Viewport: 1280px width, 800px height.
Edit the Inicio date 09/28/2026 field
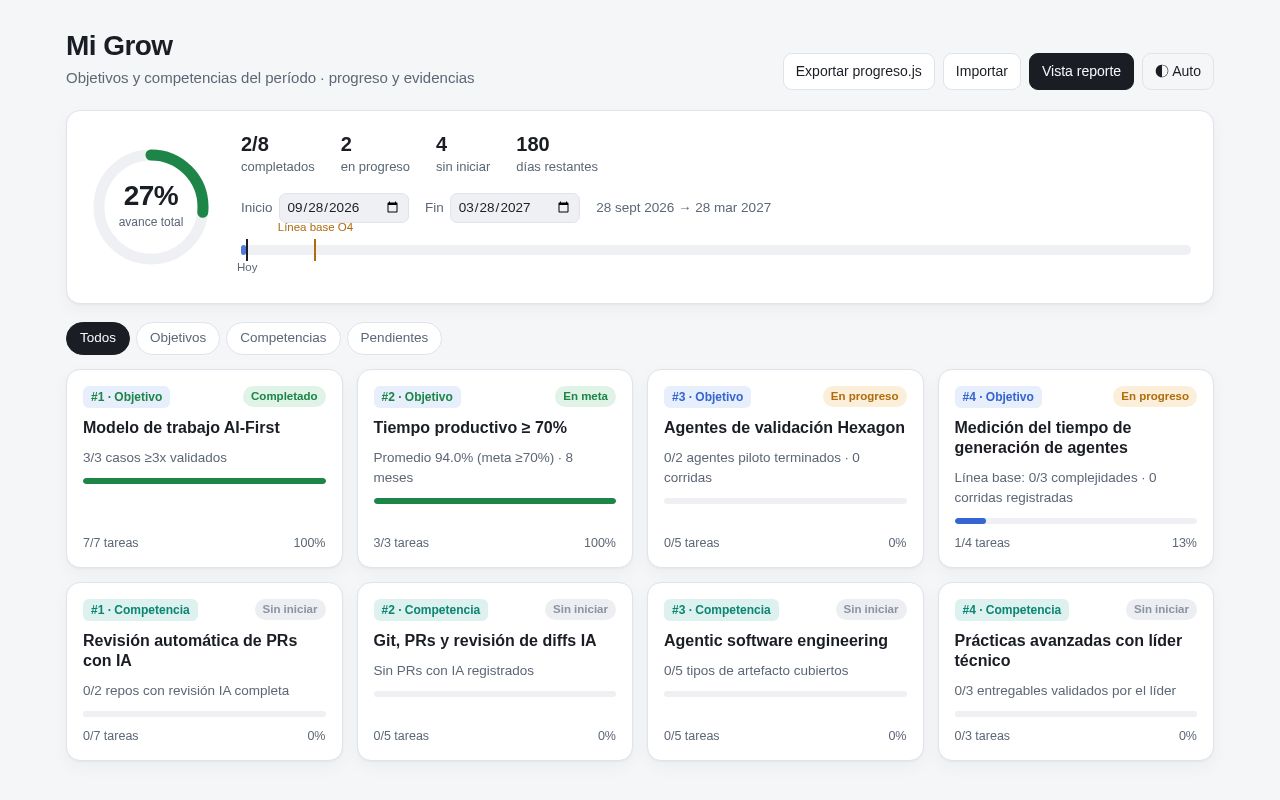click(x=344, y=208)
